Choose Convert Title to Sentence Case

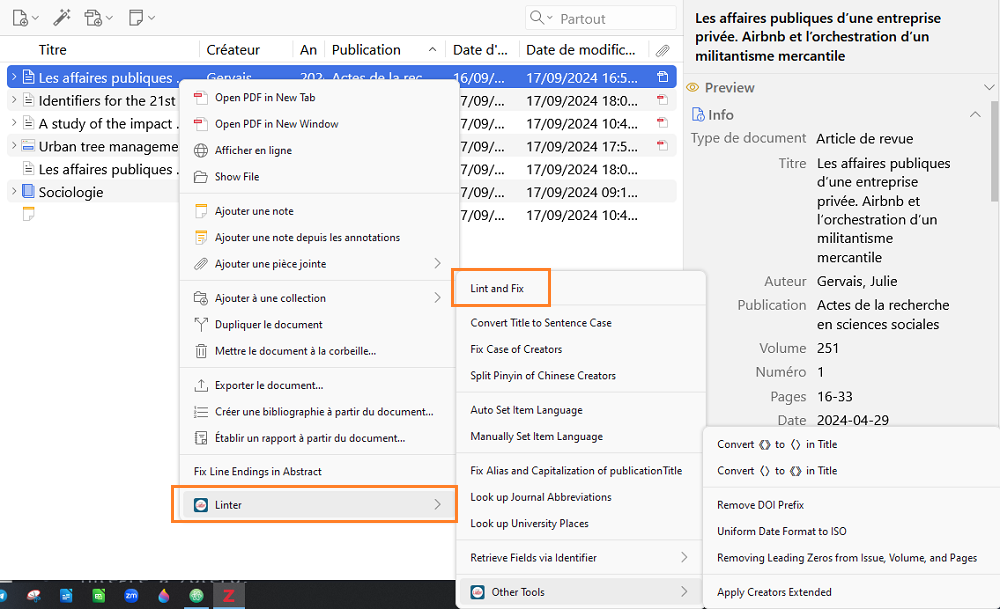(x=541, y=323)
